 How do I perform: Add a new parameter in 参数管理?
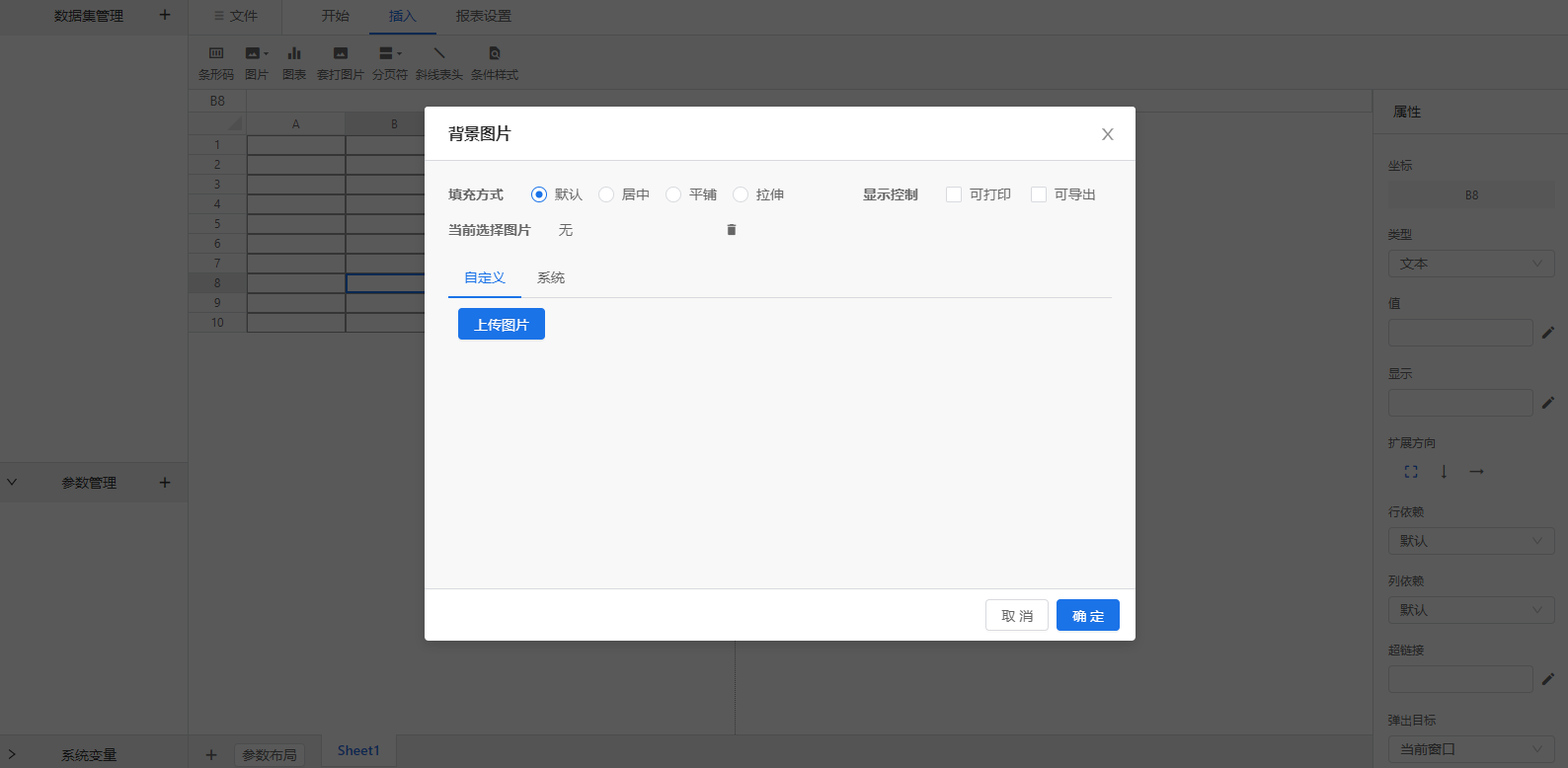pyautogui.click(x=165, y=483)
